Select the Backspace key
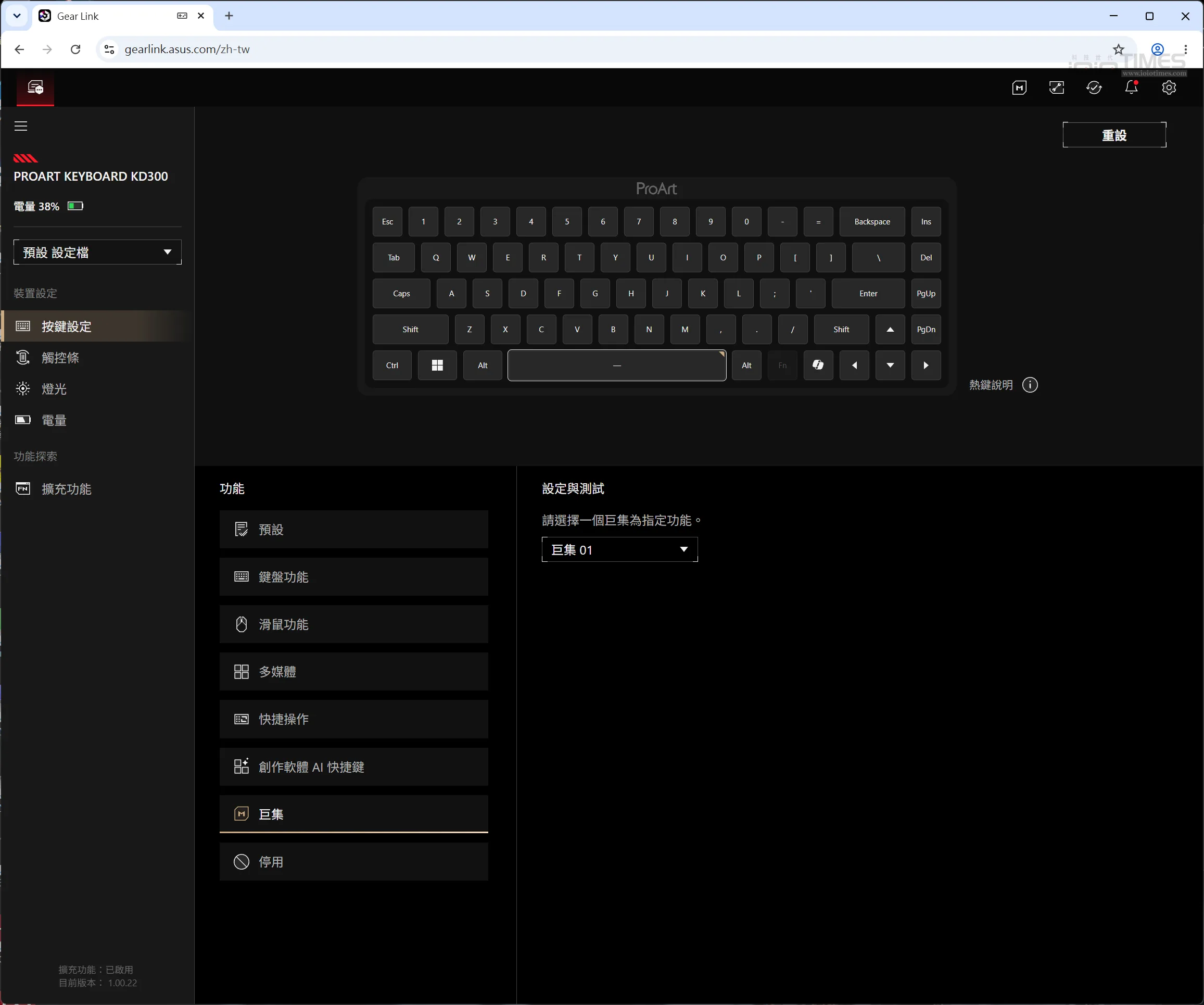Viewport: 1204px width, 1005px height. point(872,221)
